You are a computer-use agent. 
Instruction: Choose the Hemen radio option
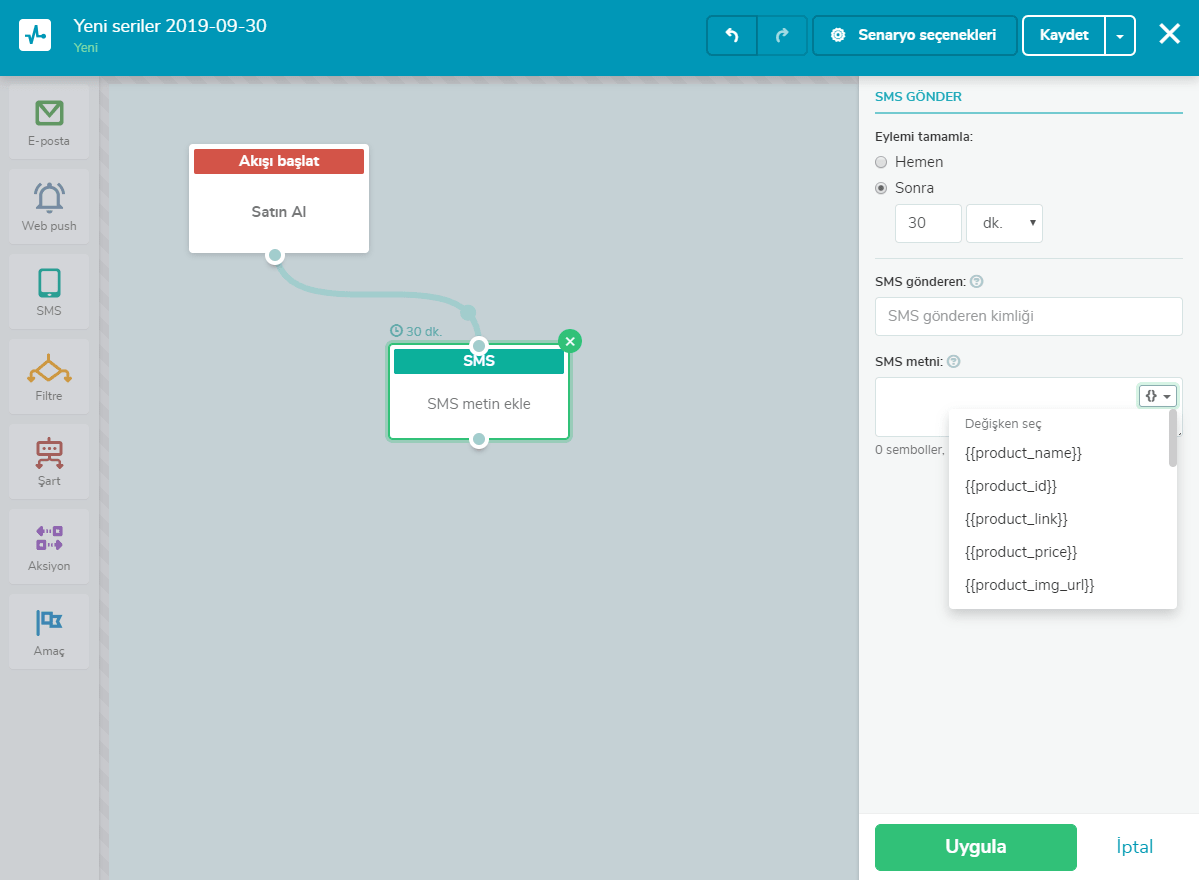point(881,162)
